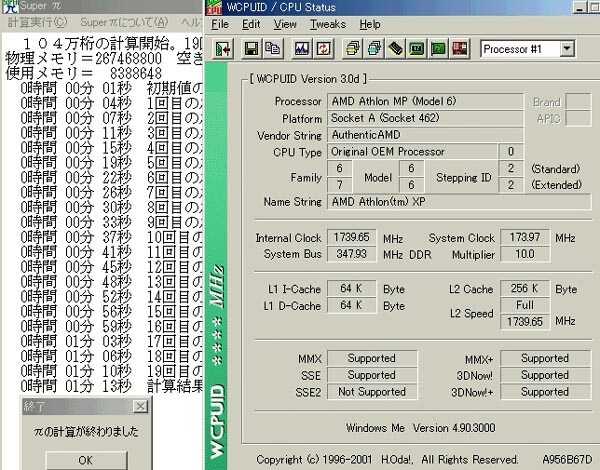Click the A956B67D code at bottom right
Viewport: 600px width, 470px height.
coord(567,459)
